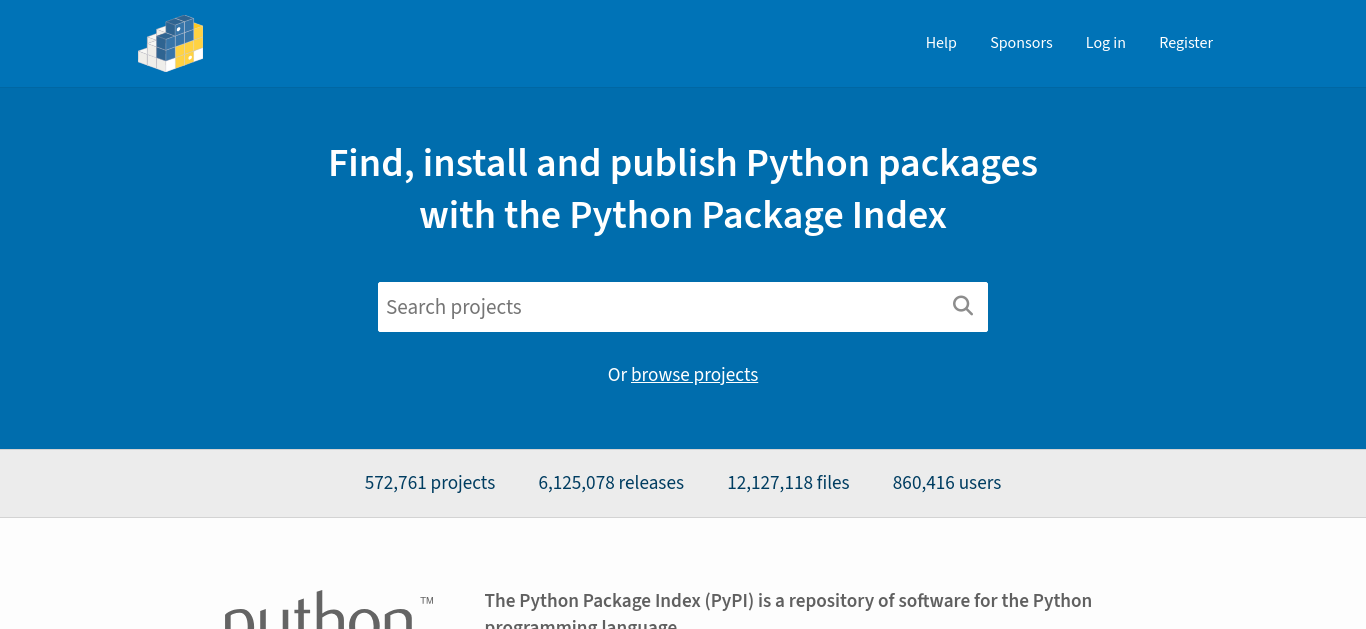
Task: Open the Log in page
Action: pyautogui.click(x=1106, y=43)
